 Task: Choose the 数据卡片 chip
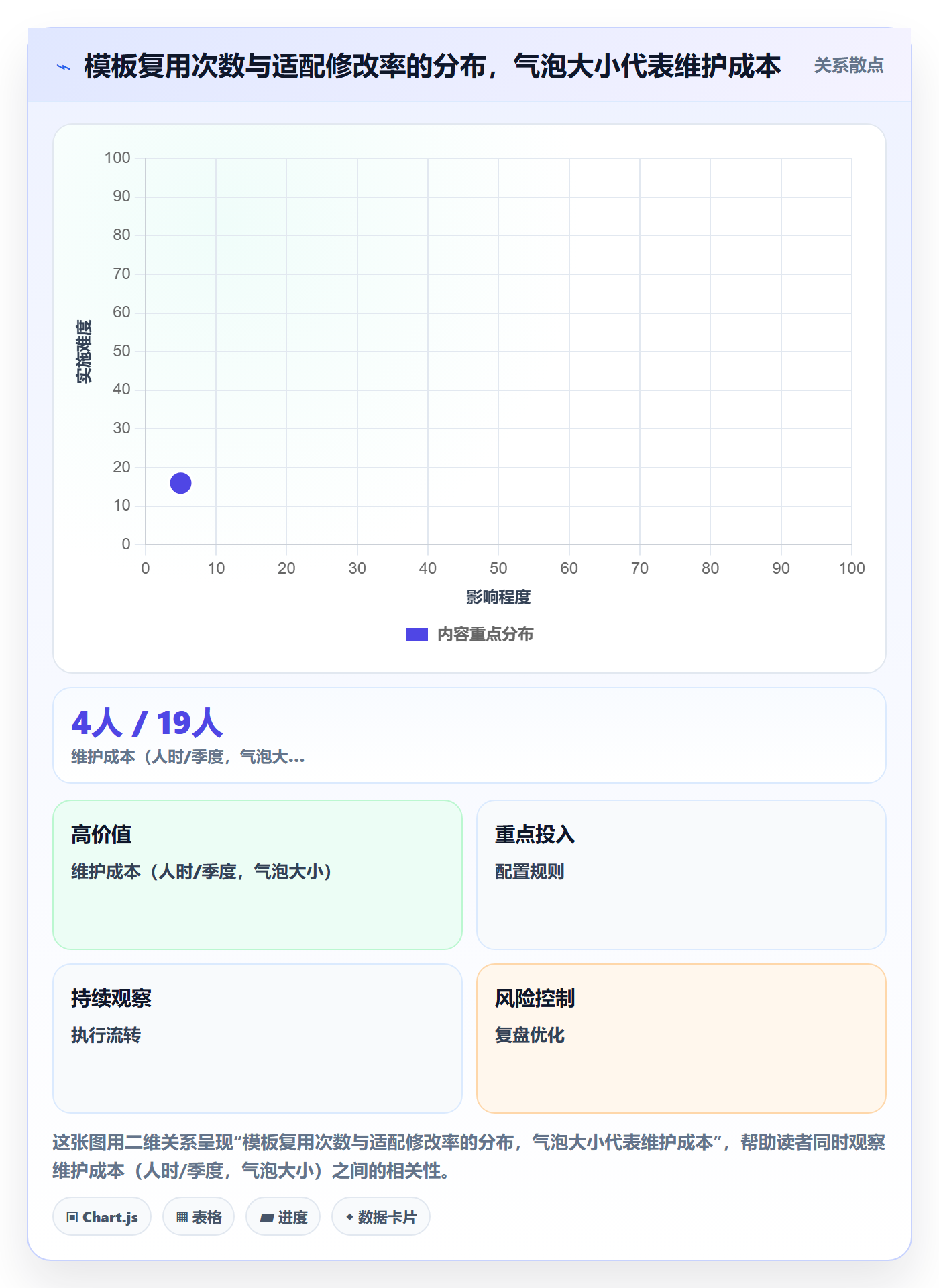pyautogui.click(x=381, y=1217)
